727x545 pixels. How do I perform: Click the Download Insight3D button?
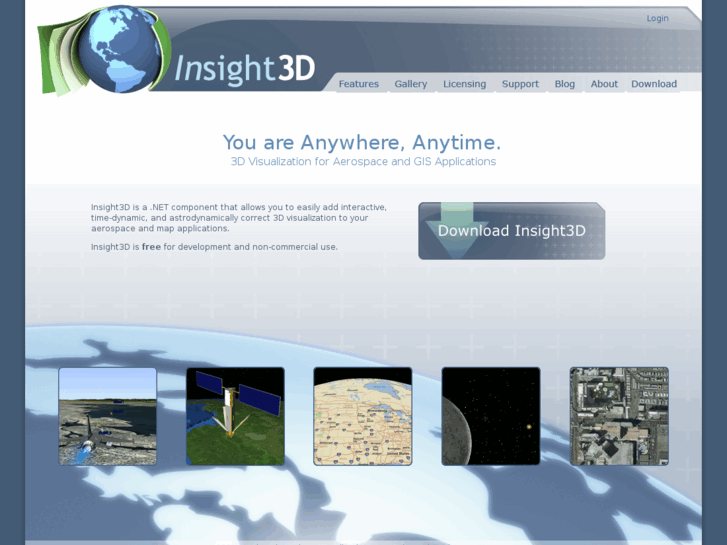pyautogui.click(x=511, y=231)
